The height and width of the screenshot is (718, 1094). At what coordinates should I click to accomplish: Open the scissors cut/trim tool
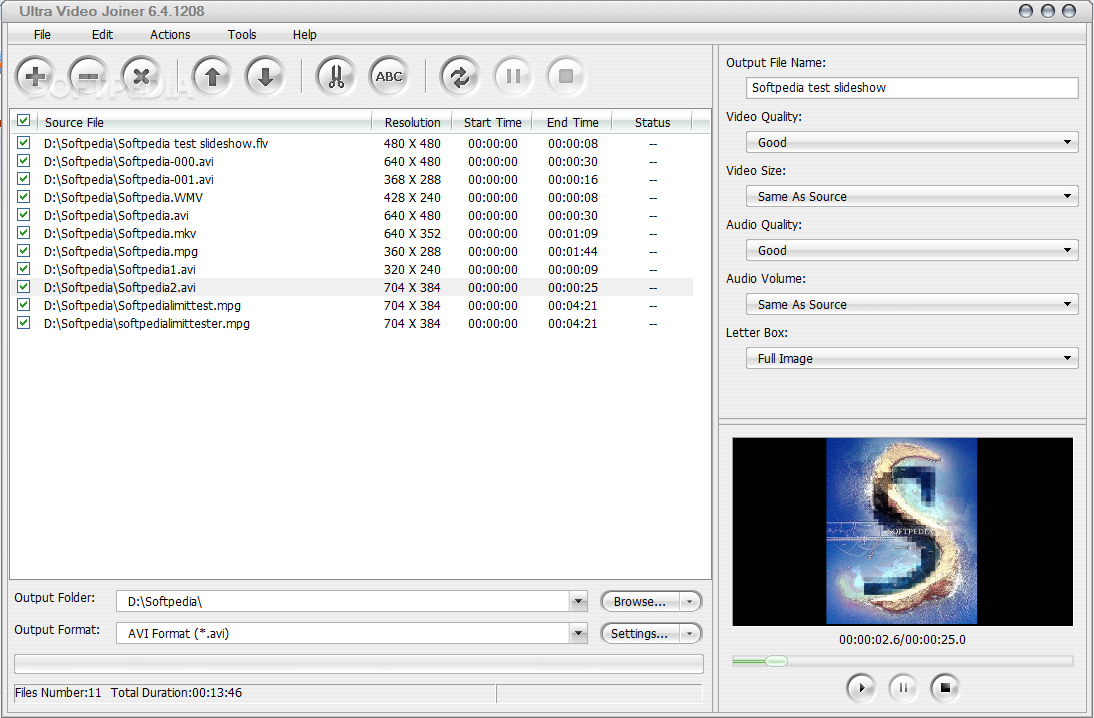336,76
